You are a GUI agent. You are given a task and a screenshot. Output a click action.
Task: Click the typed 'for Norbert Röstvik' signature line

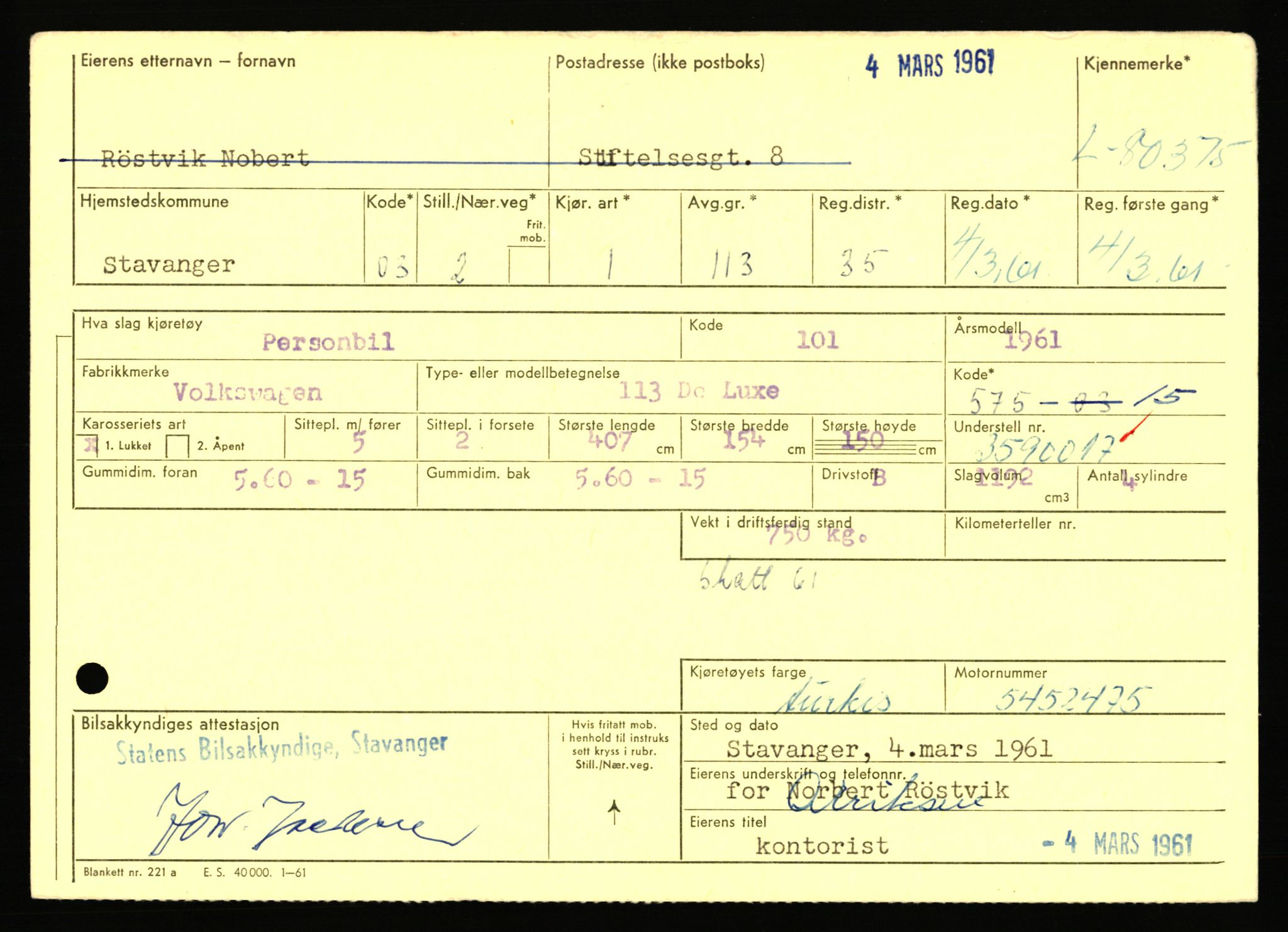tap(867, 791)
